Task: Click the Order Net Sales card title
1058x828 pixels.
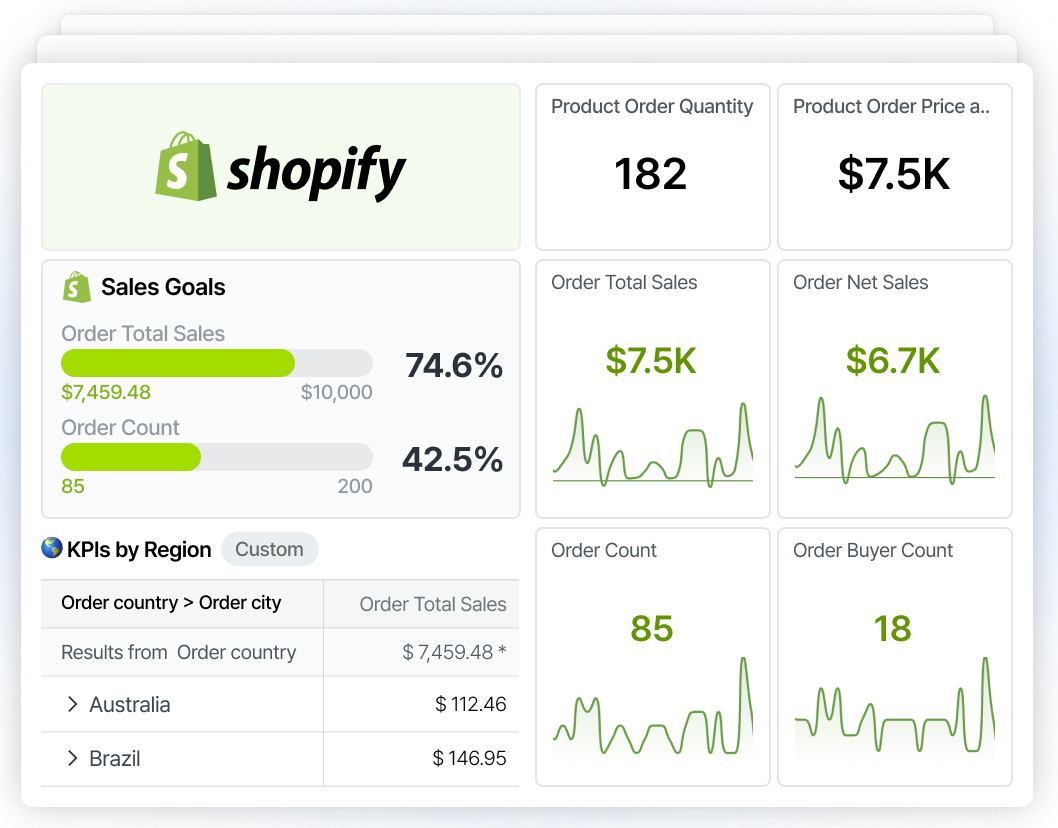Action: click(x=861, y=282)
